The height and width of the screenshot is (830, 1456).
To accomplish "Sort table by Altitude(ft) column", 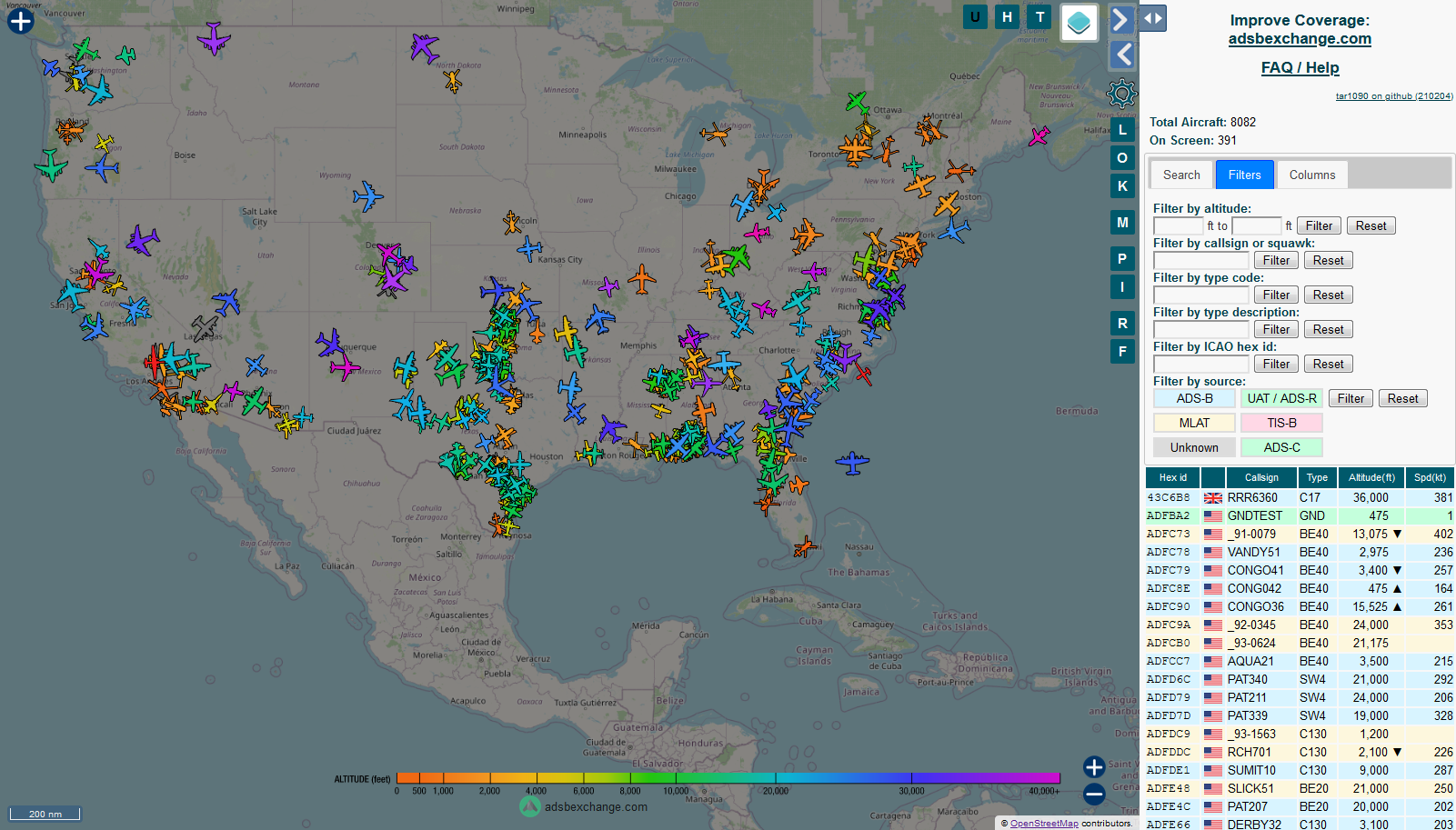I will 1371,477.
